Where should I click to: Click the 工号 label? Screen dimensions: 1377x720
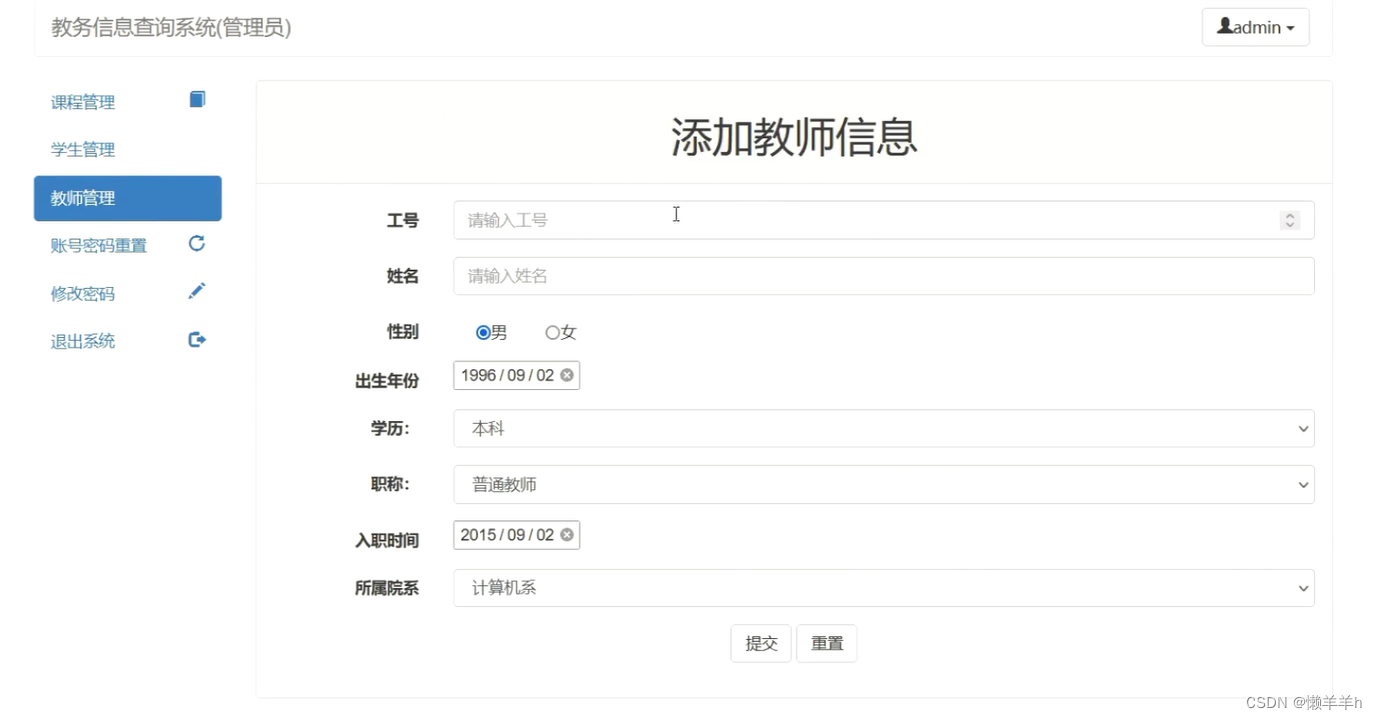coord(403,220)
